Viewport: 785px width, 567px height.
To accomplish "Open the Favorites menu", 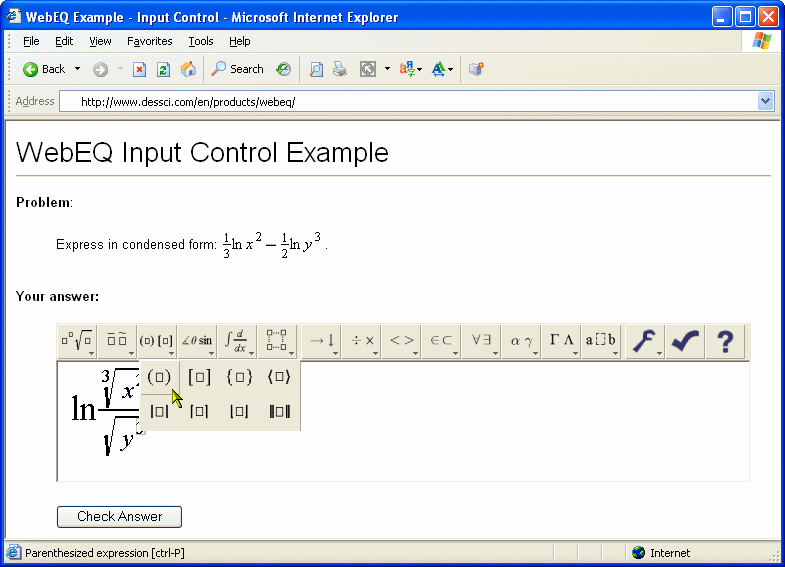I will pyautogui.click(x=149, y=41).
